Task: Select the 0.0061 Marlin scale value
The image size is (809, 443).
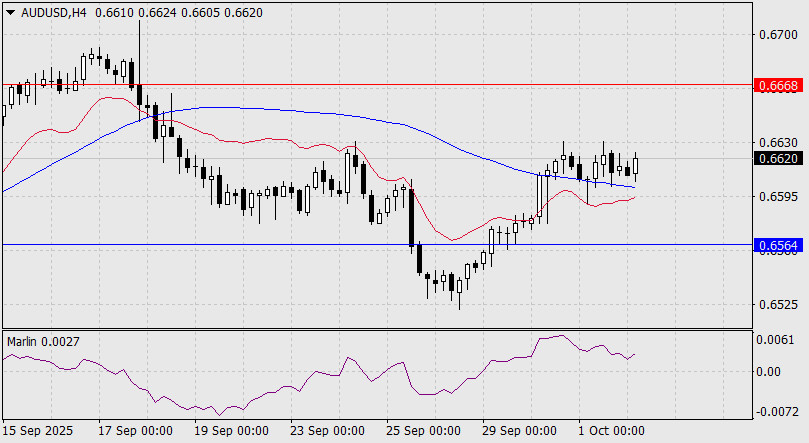Action: (775, 340)
